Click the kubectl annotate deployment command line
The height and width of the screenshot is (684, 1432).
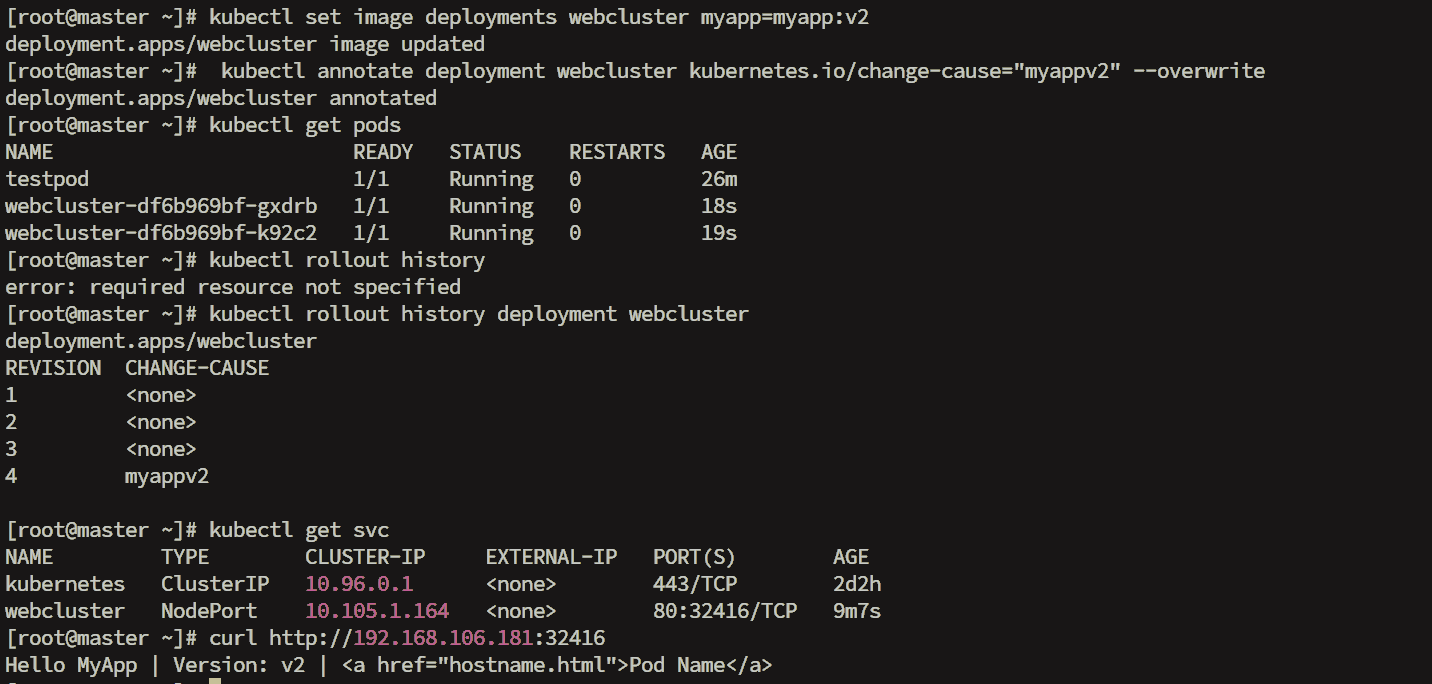pyautogui.click(x=743, y=71)
